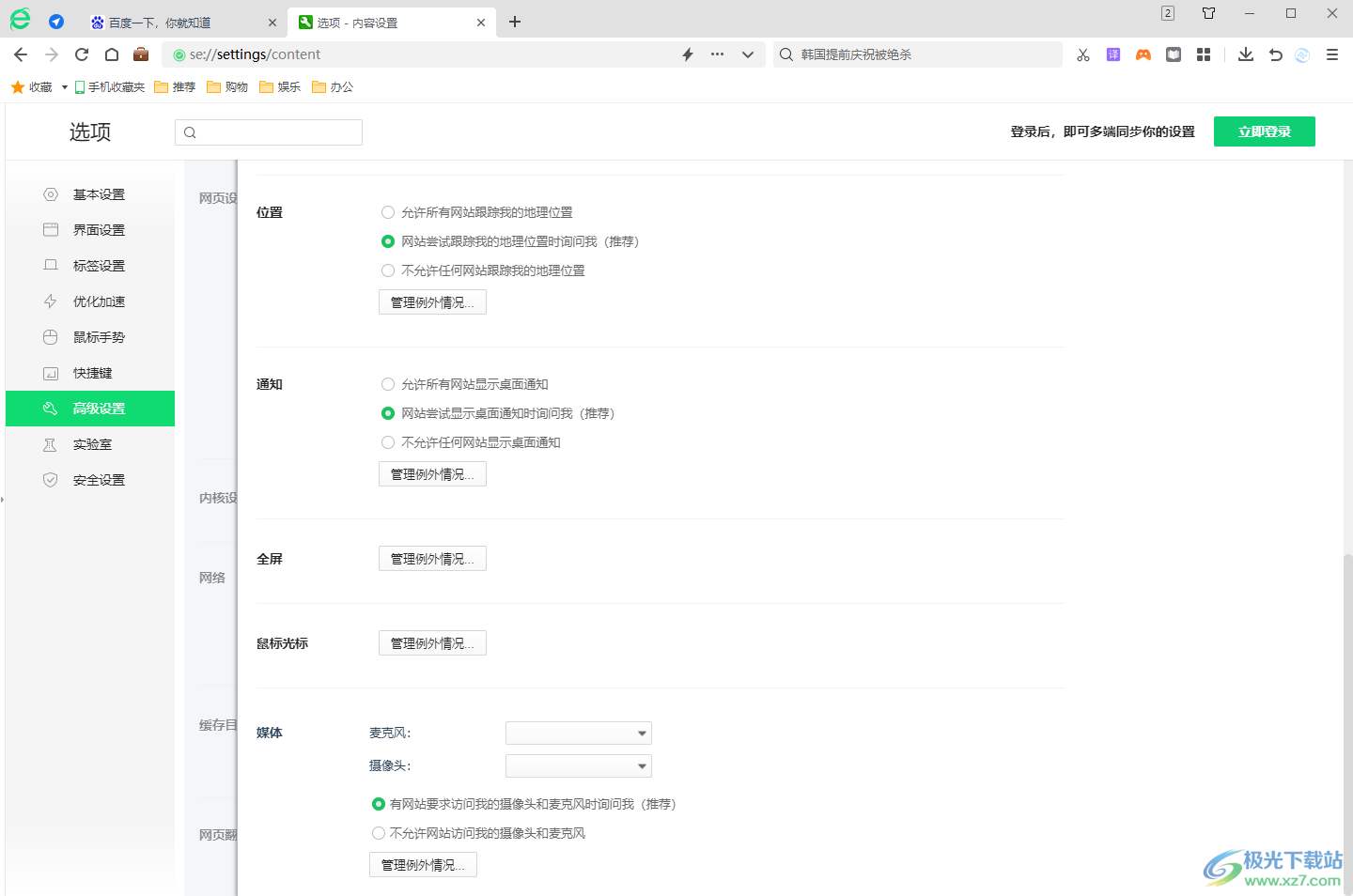Reload the page with refresh icon

click(82, 54)
